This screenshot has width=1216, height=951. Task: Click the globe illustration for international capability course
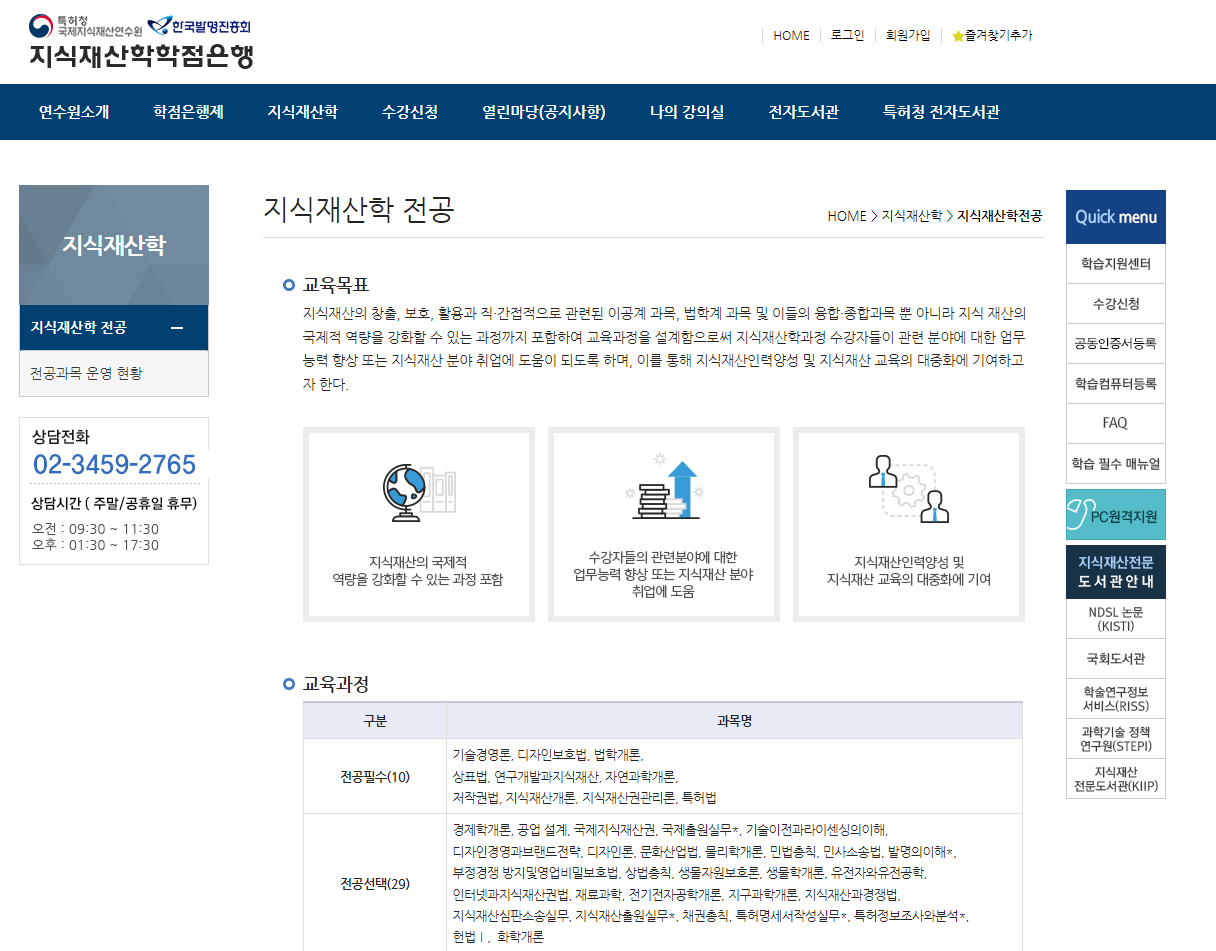click(x=418, y=492)
